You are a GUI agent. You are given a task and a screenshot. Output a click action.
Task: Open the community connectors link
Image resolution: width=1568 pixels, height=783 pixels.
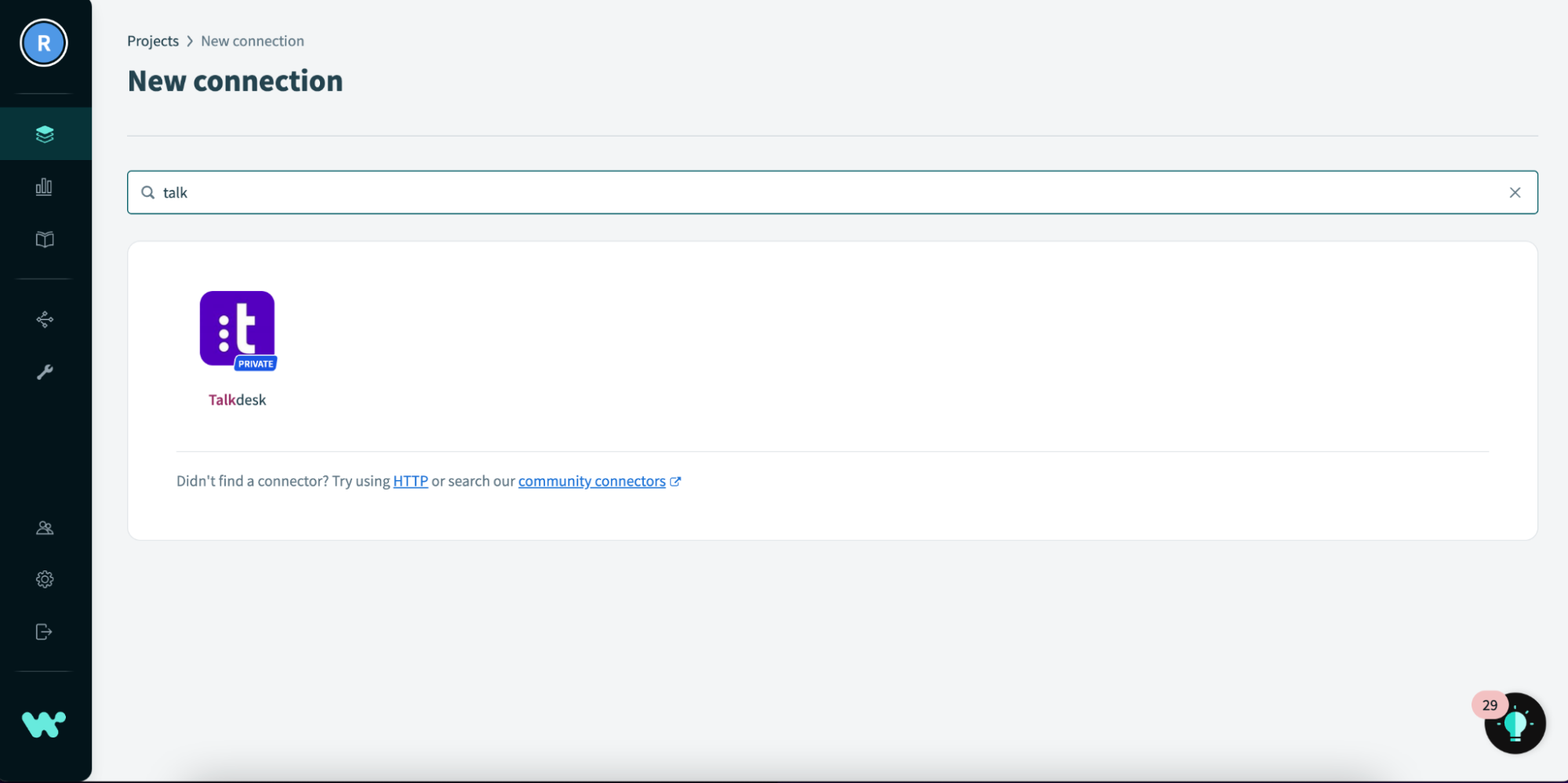591,481
